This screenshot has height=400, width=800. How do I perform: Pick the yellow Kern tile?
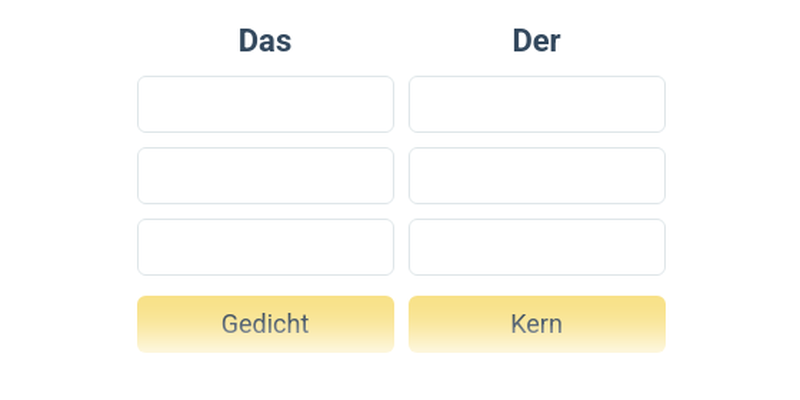(x=536, y=324)
